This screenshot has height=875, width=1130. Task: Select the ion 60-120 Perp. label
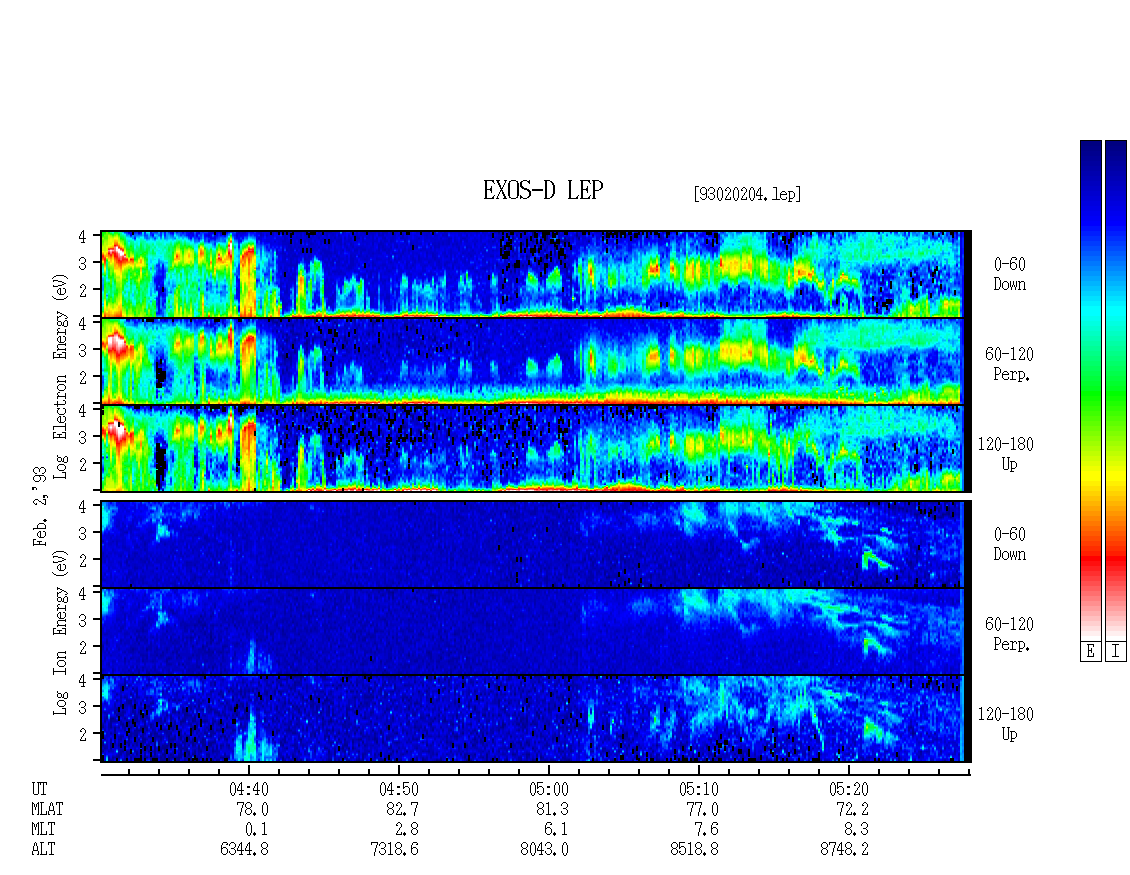click(x=1009, y=634)
